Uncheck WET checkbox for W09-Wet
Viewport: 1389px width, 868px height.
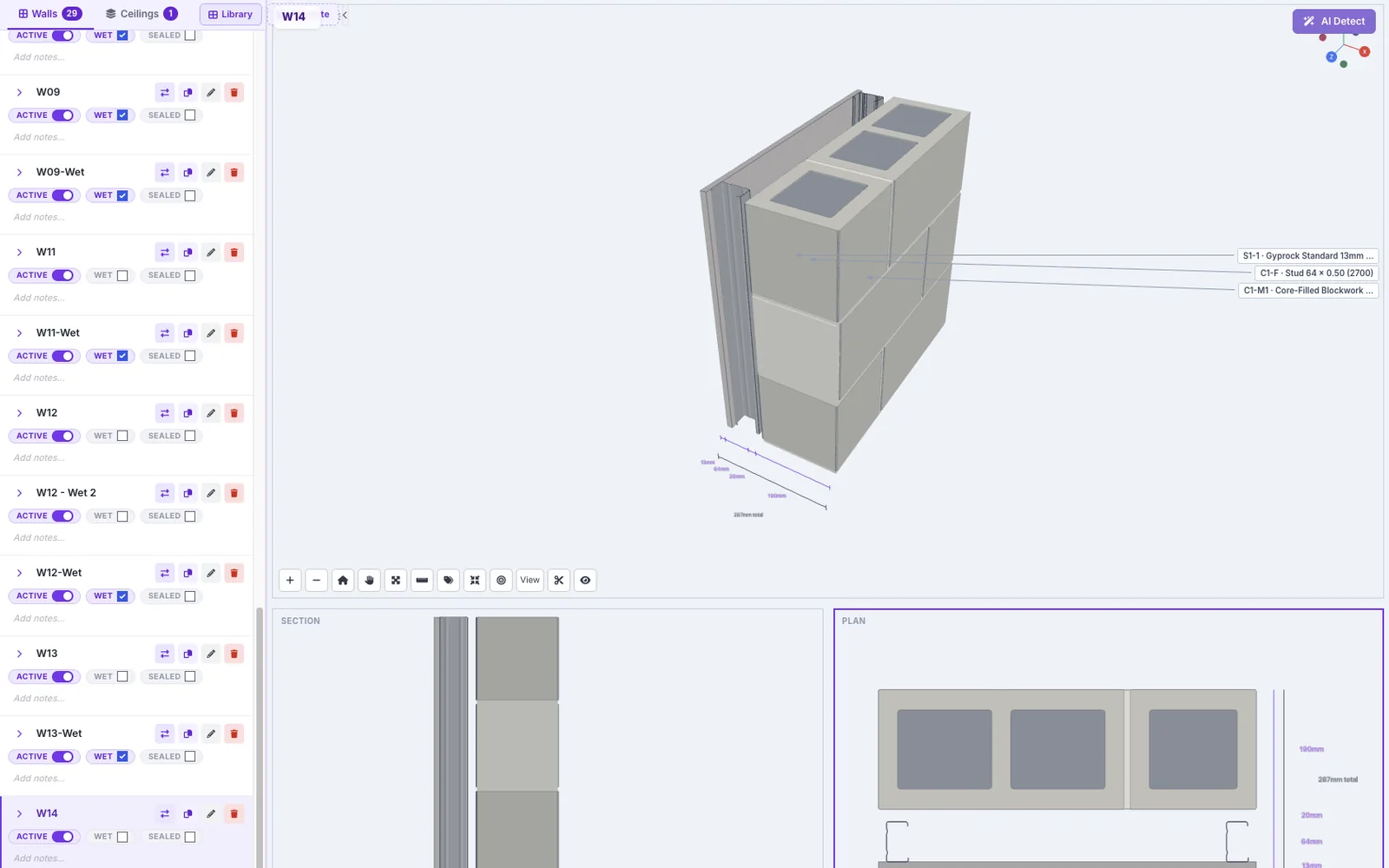pyautogui.click(x=122, y=195)
